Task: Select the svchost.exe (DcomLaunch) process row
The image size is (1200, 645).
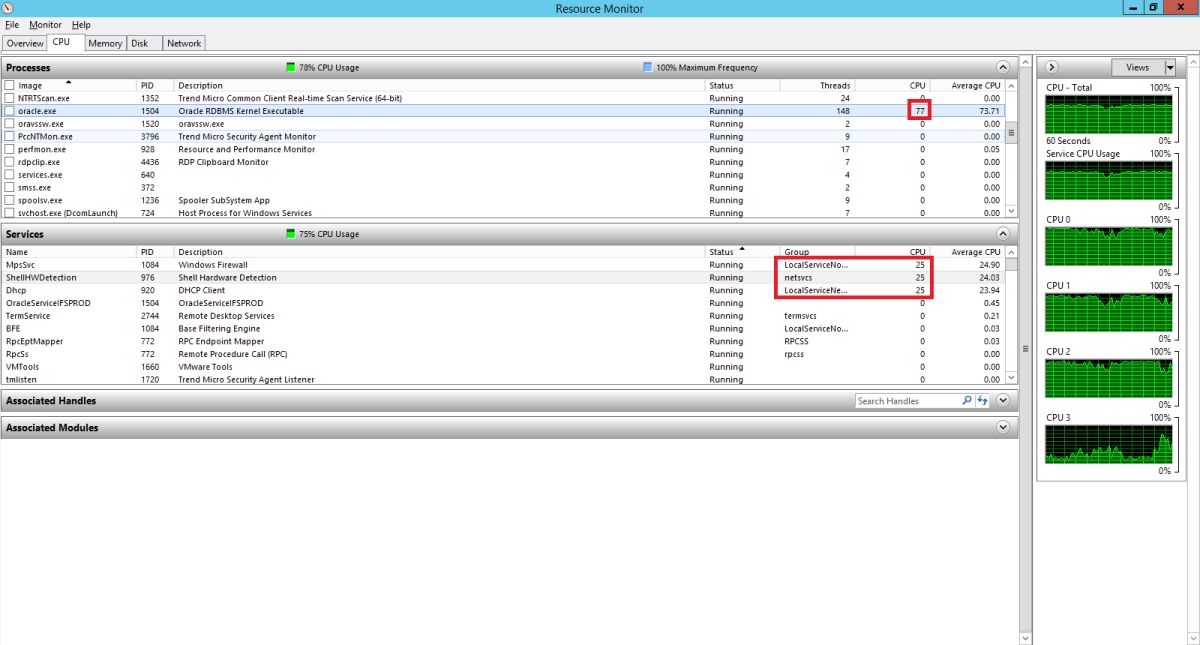Action: (x=503, y=213)
